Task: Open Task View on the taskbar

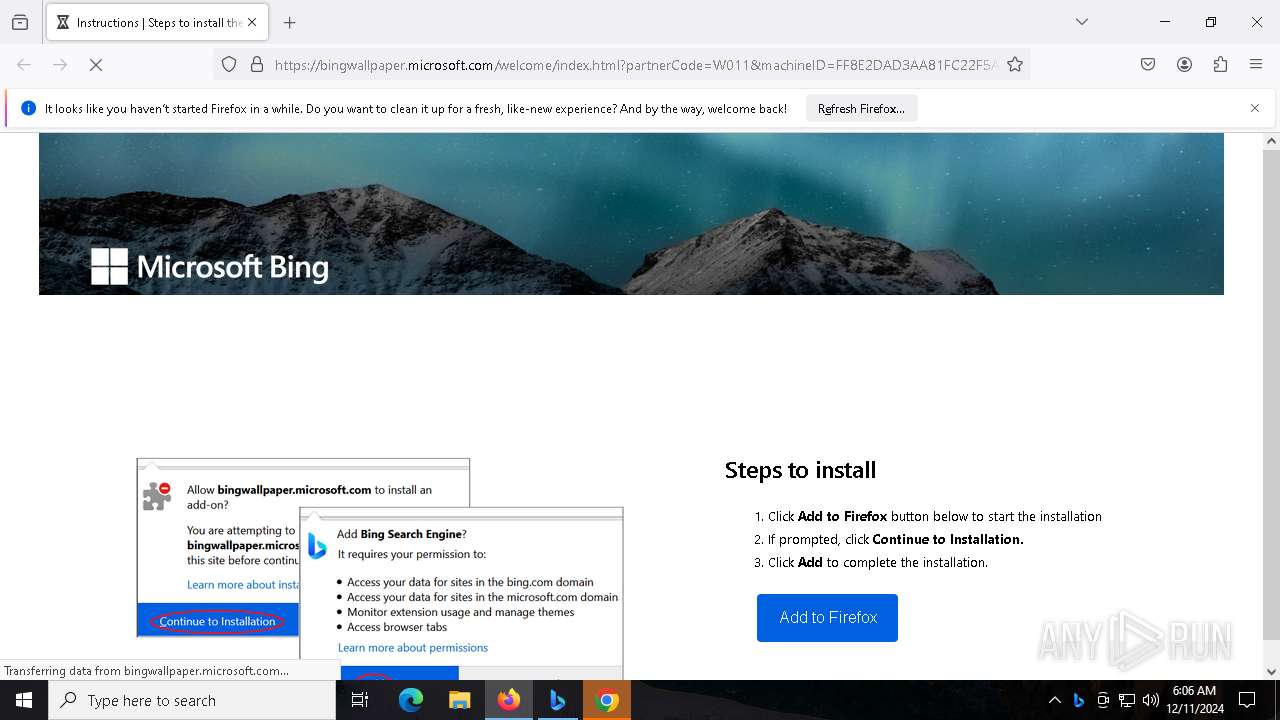Action: (360, 700)
